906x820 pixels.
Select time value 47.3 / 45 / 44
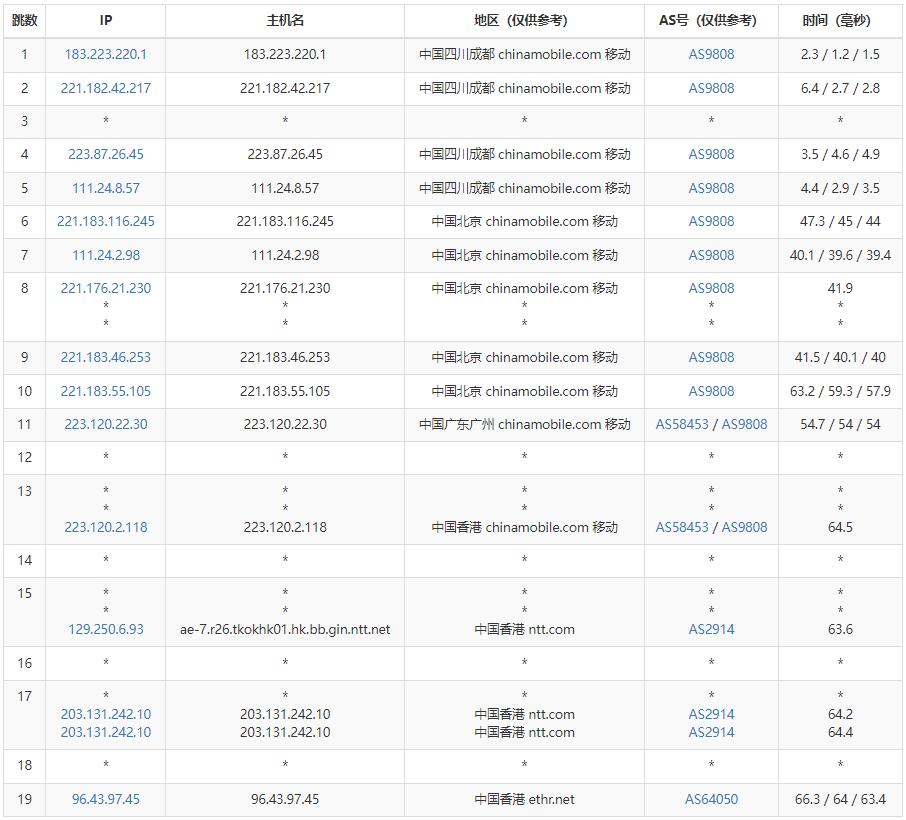(840, 221)
